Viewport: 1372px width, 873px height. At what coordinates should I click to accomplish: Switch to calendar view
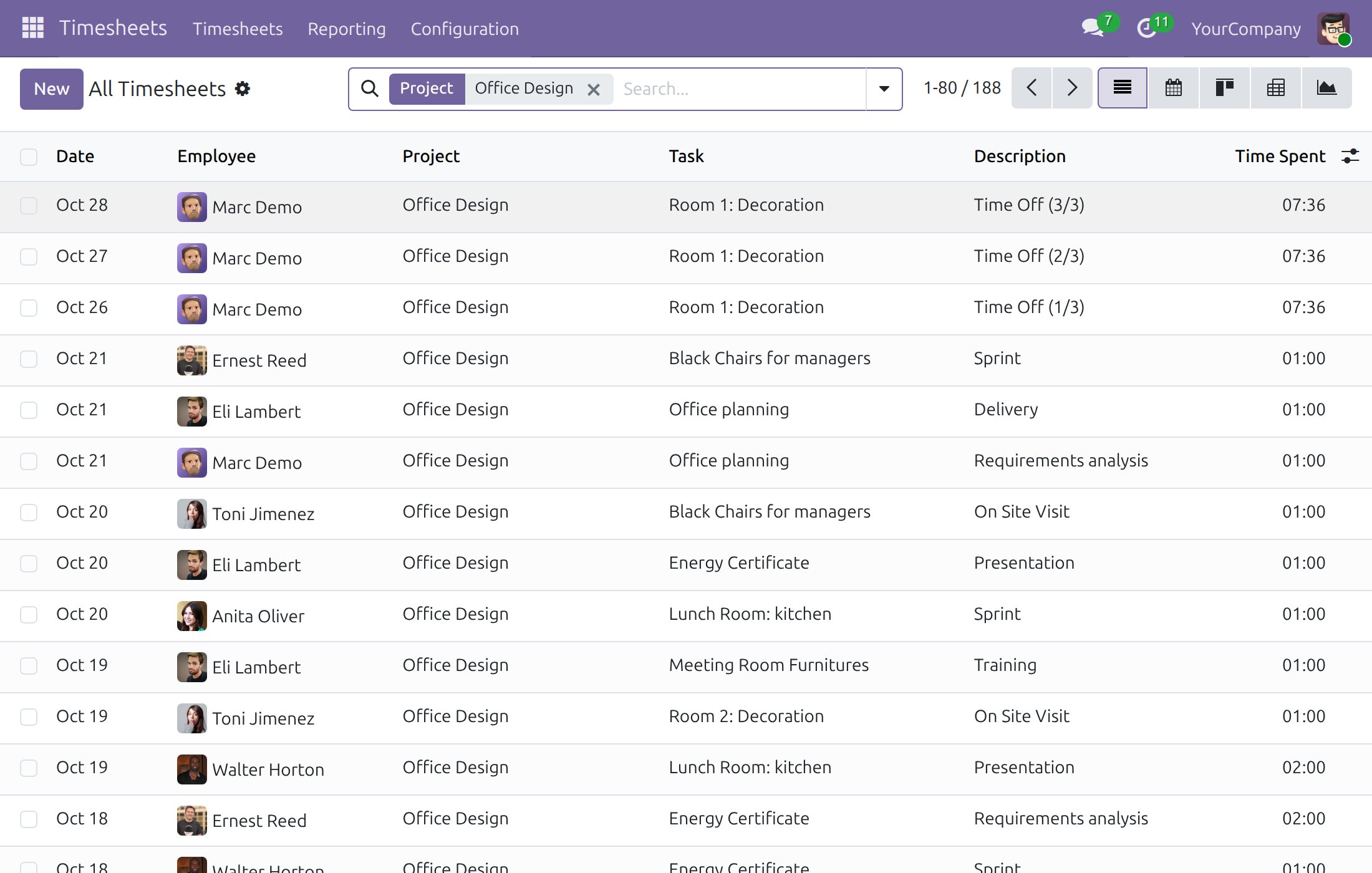[1174, 88]
